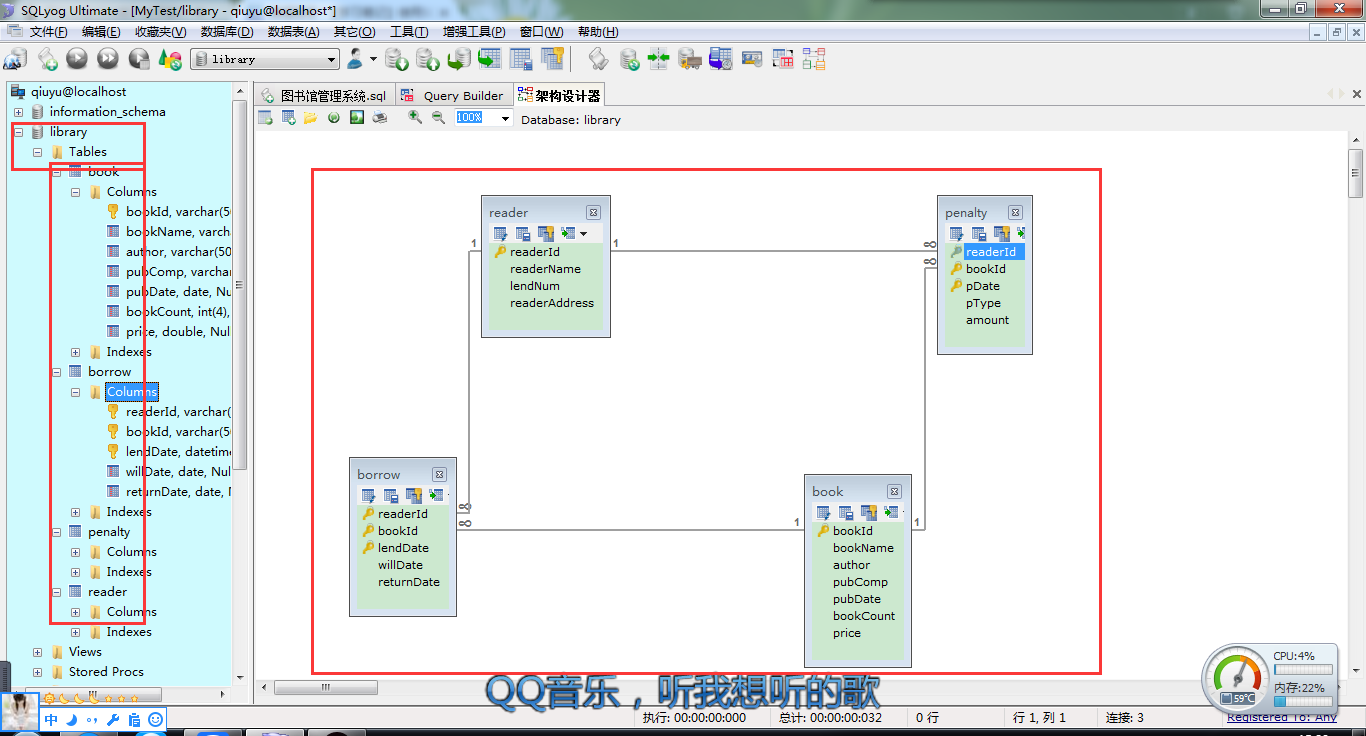Select the borrow table in tree
Viewport: 1366px width, 736px height.
[109, 372]
